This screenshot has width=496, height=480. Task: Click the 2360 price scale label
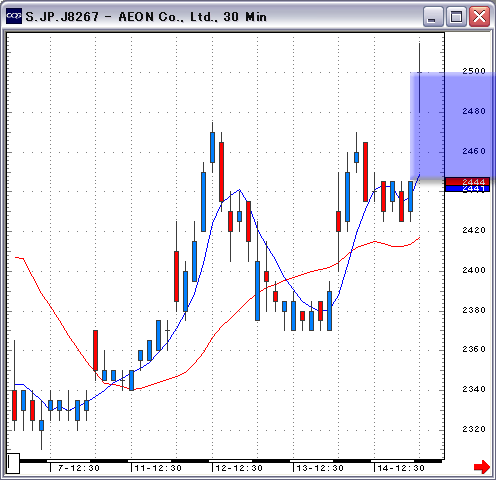click(474, 349)
